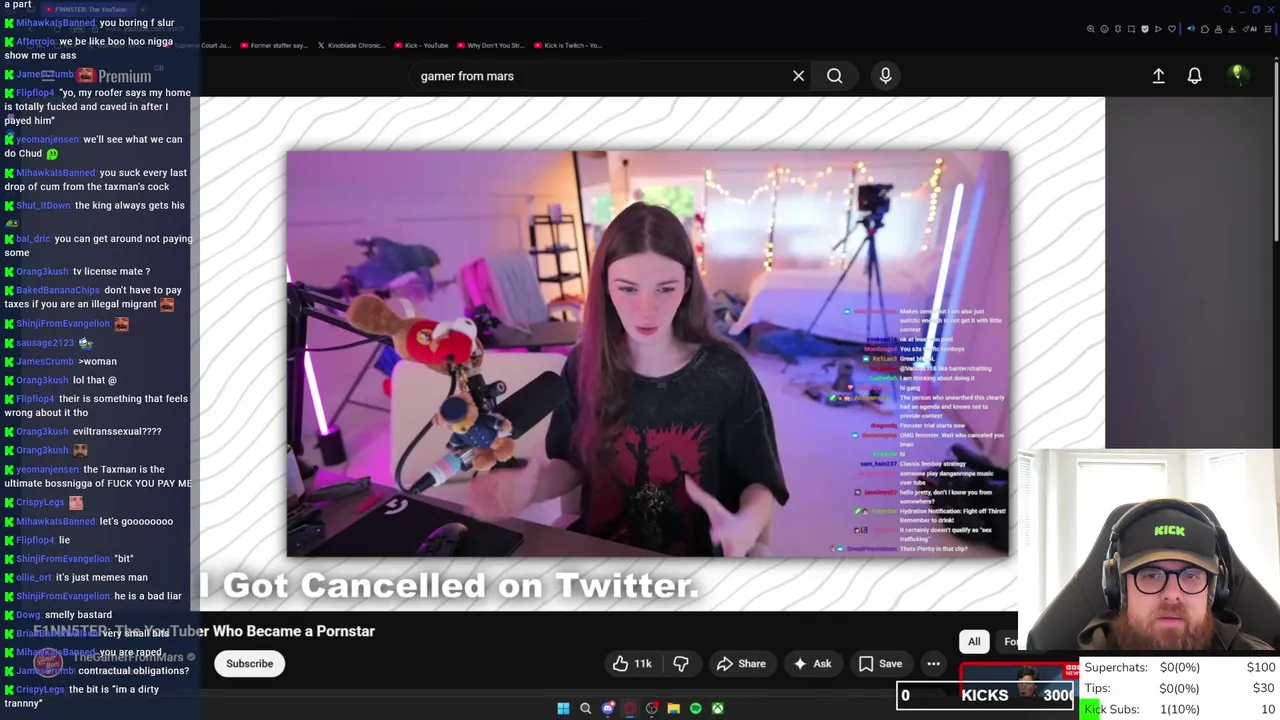This screenshot has width=1280, height=720.
Task: Click chat username 'yeomanjensen' near 'we'll see'
Action: point(47,140)
